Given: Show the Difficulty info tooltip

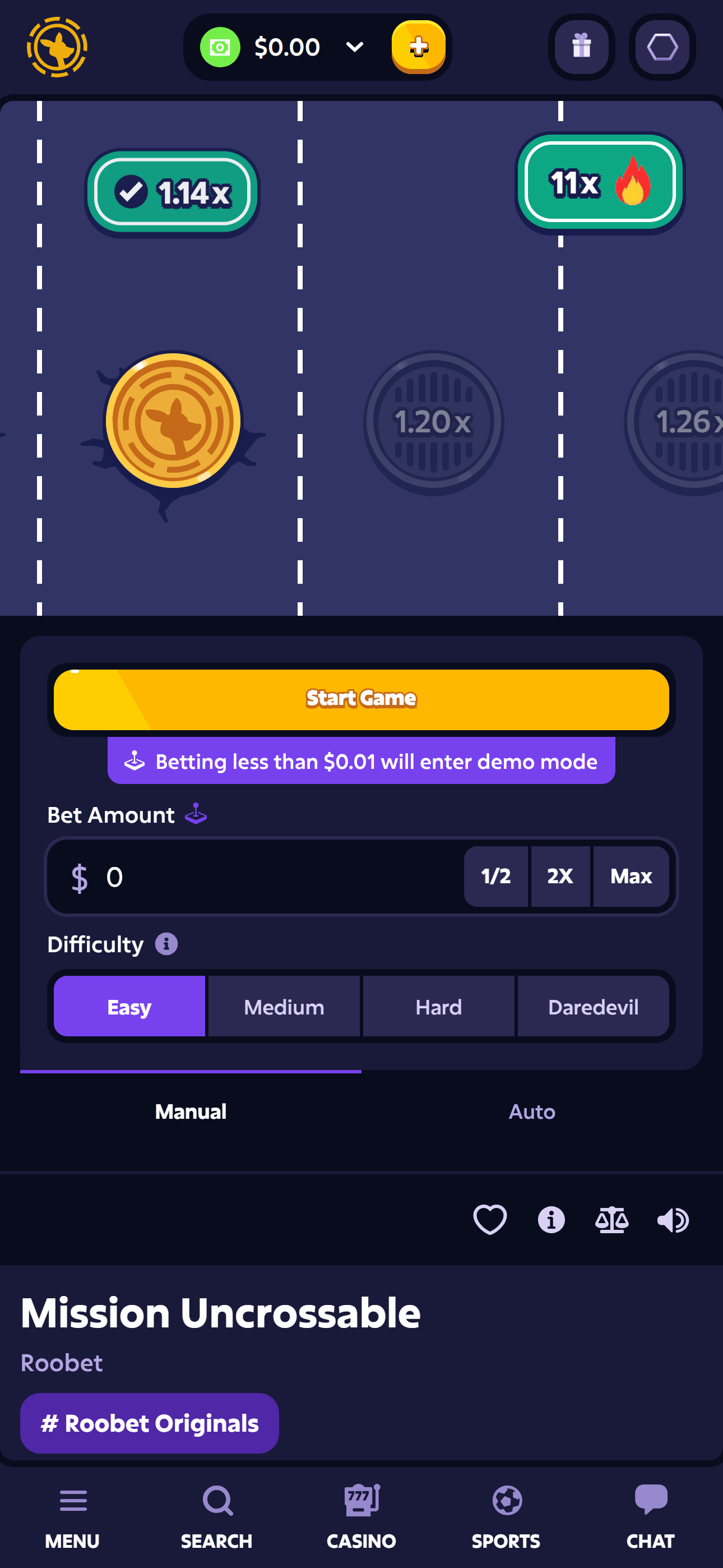Looking at the screenshot, I should click(166, 944).
